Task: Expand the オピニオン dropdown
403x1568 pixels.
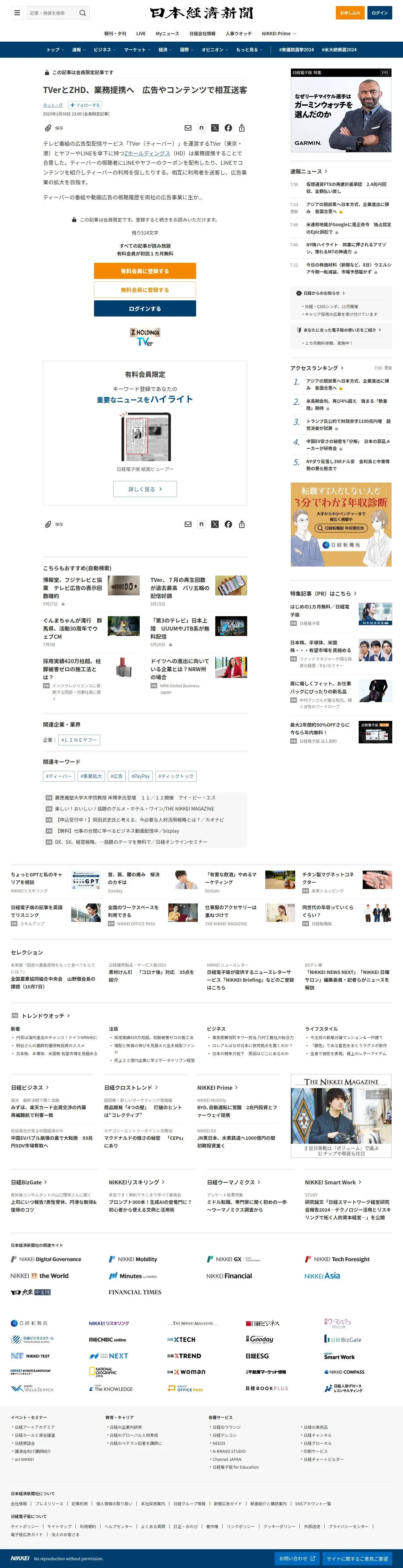Action: point(215,50)
